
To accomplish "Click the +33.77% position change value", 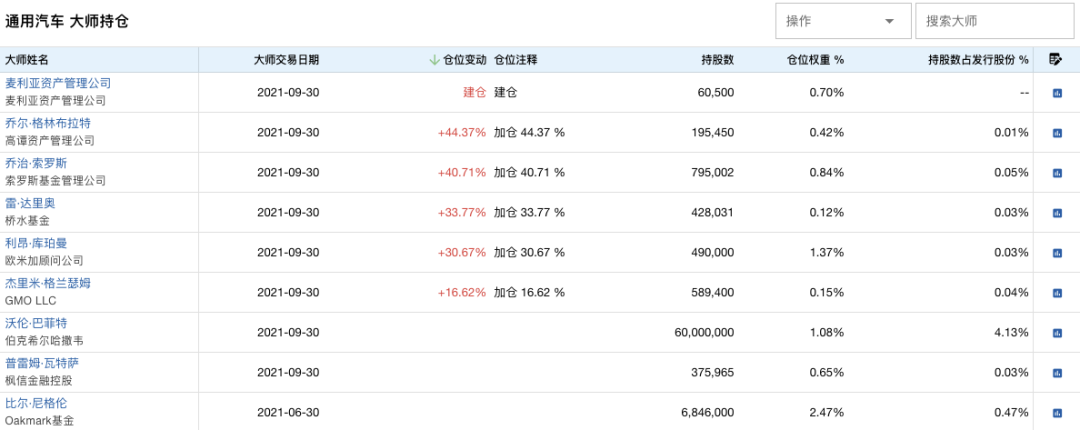I will 462,213.
